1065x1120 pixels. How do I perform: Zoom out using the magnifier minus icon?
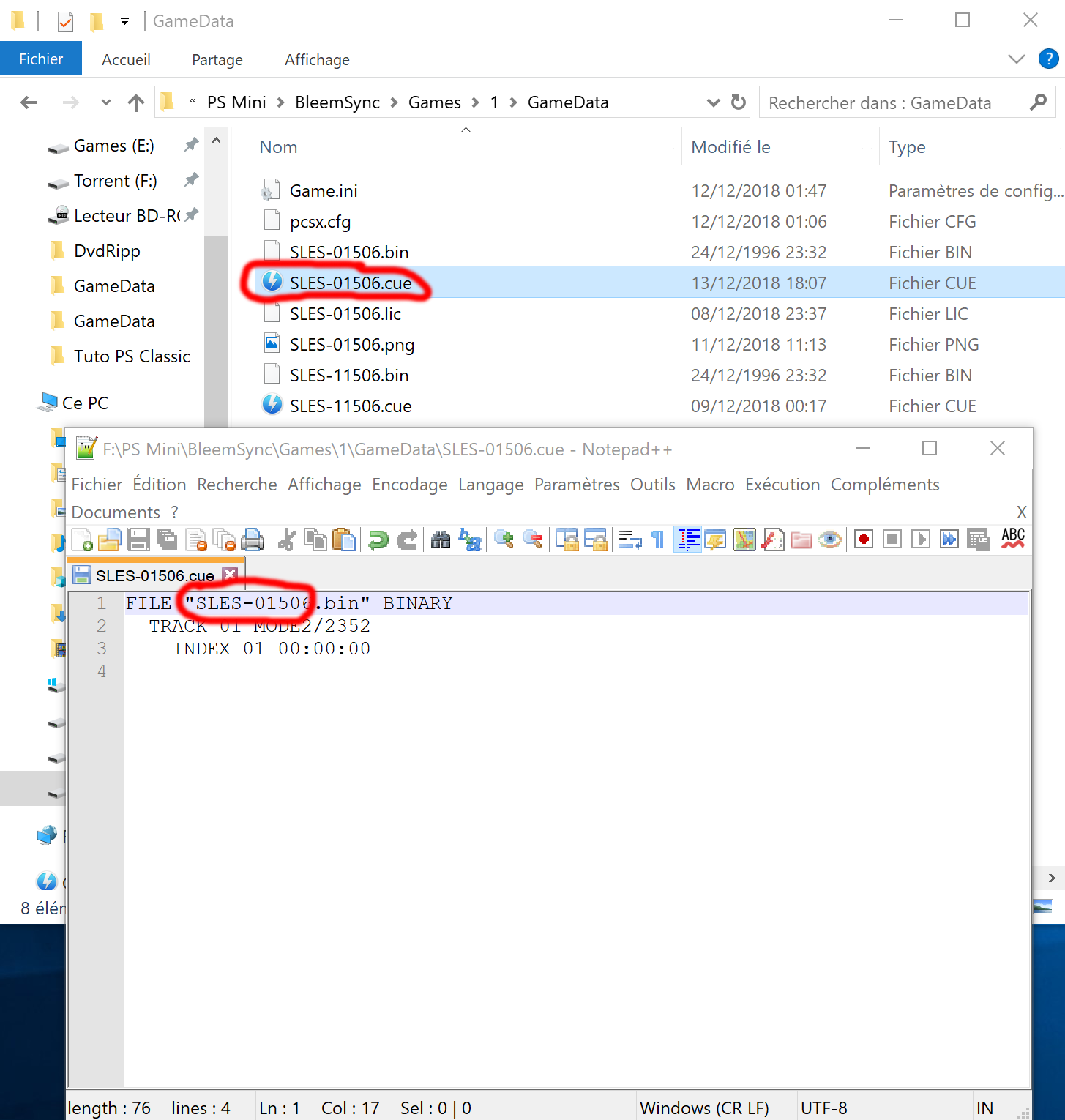pos(532,540)
